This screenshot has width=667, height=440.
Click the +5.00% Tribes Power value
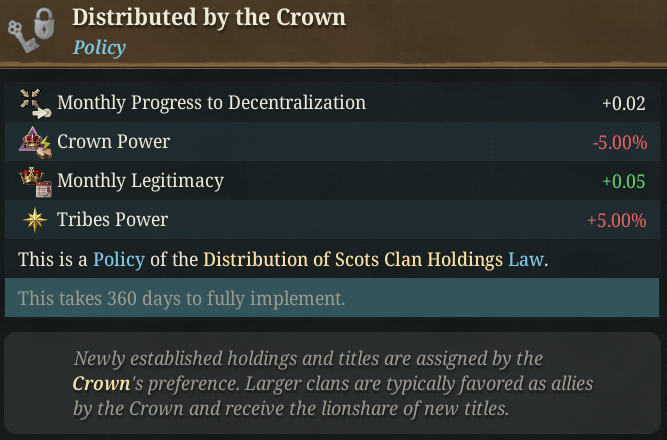point(617,220)
